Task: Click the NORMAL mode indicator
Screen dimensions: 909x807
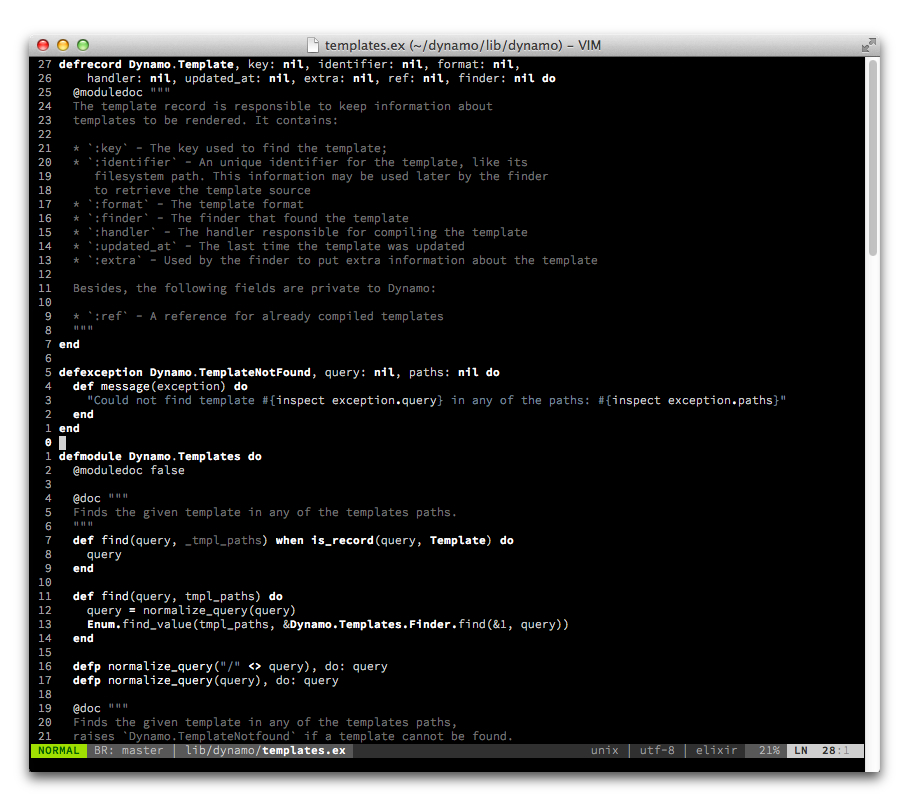Action: point(59,750)
